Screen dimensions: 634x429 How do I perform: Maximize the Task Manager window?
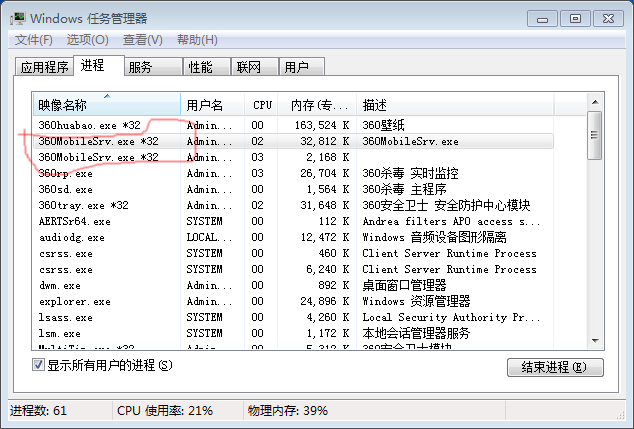pyautogui.click(x=575, y=19)
